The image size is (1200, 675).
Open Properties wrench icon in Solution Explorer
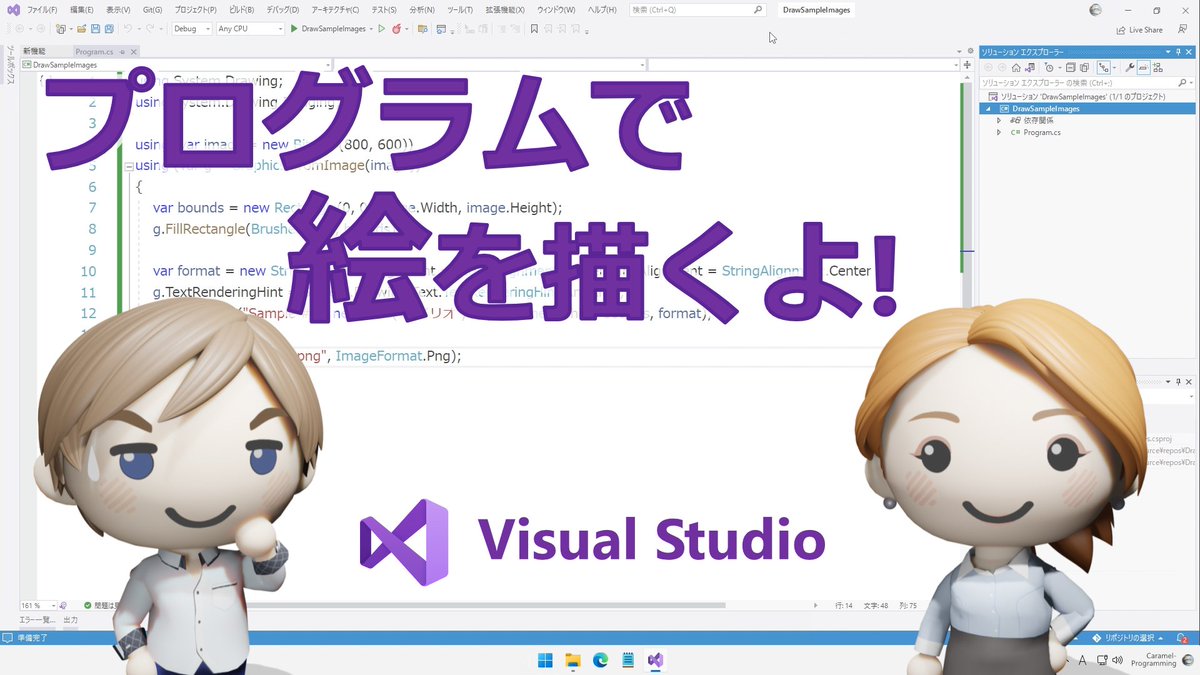(x=1130, y=68)
